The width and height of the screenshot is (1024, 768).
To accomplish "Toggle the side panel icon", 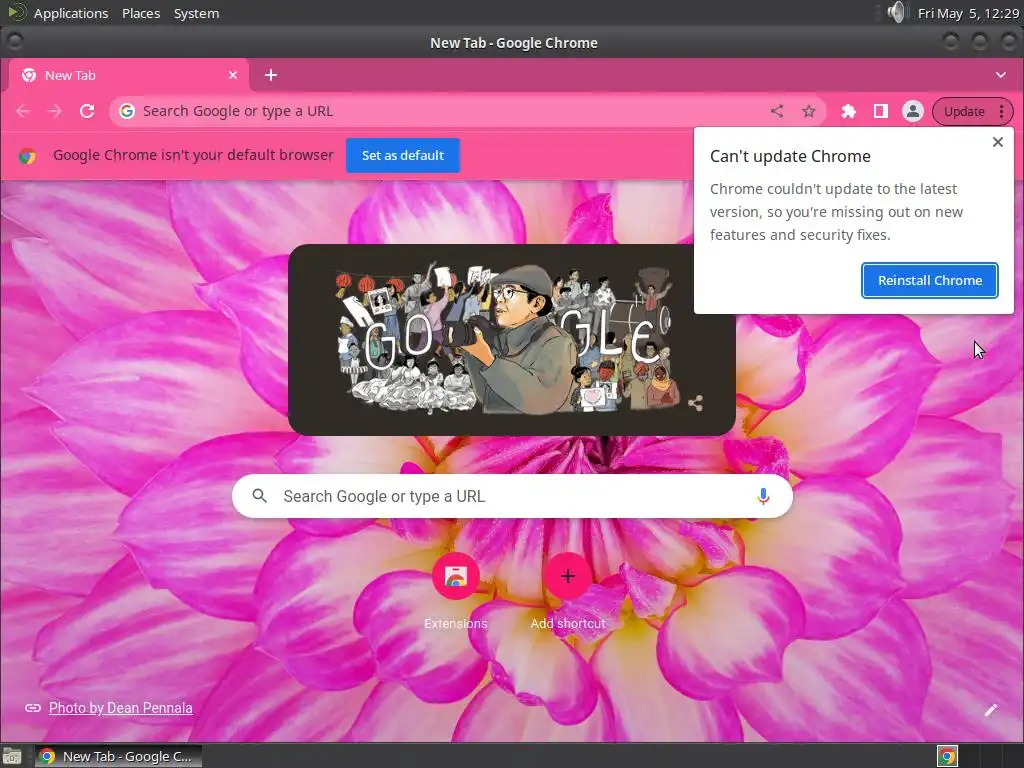I will (x=880, y=111).
